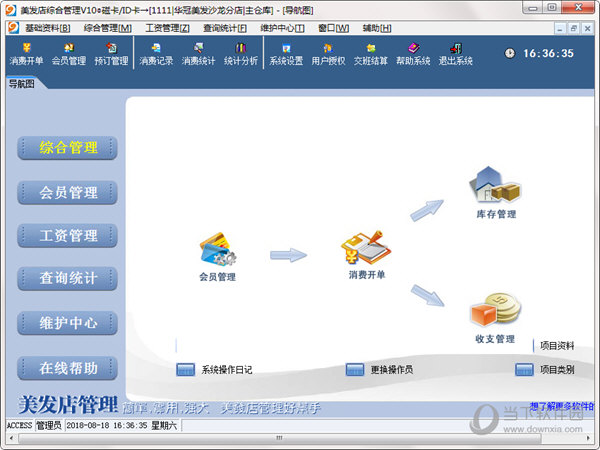
Task: Click the clock icon beside the time
Action: tap(510, 53)
